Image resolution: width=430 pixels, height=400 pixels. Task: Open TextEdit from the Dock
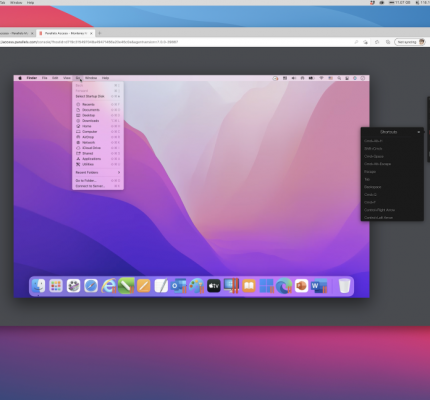(161, 286)
